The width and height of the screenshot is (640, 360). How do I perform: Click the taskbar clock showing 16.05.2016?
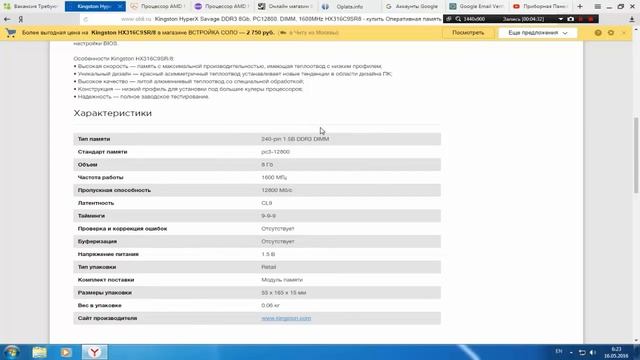[x=616, y=352]
